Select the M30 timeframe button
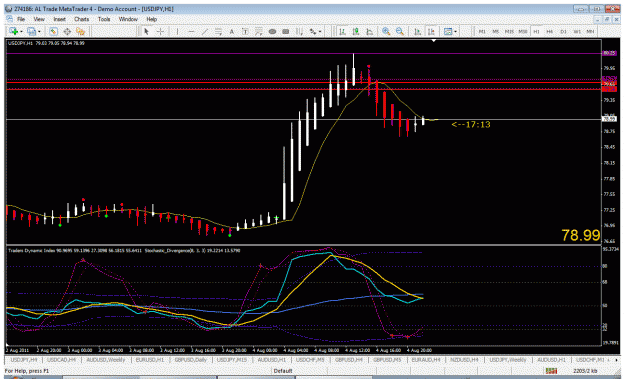This screenshot has height=379, width=625. coord(523,31)
